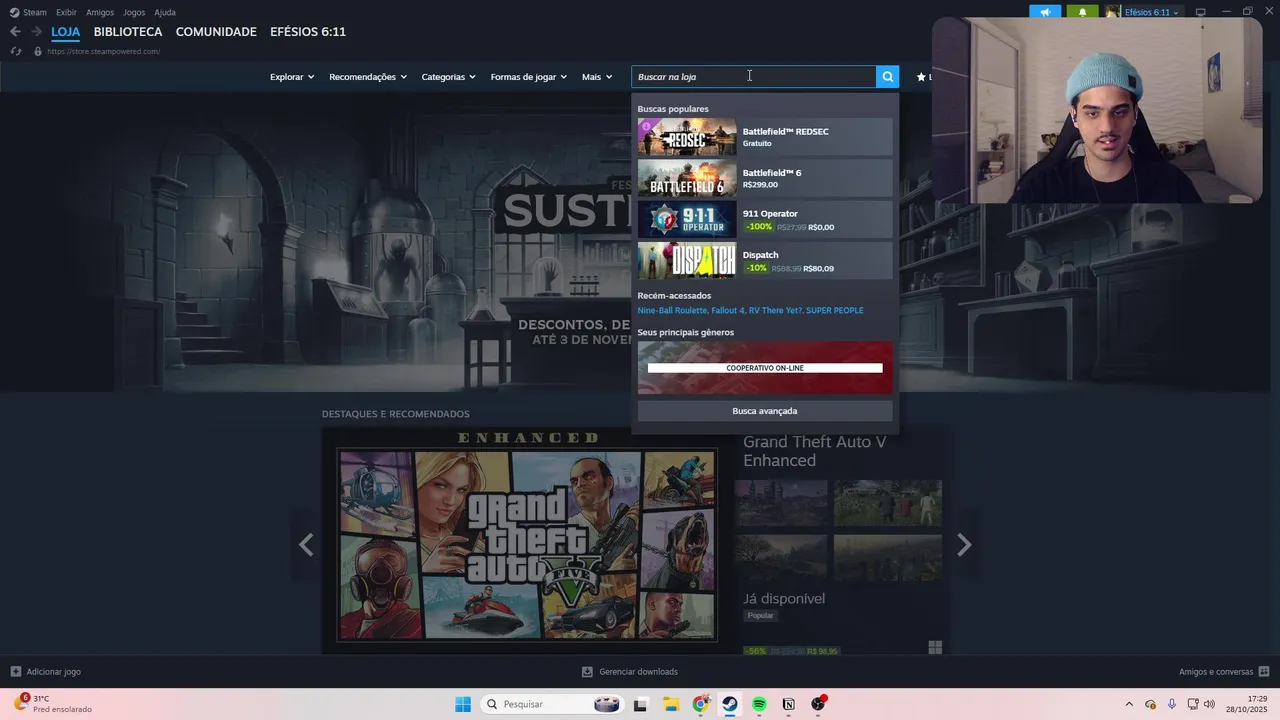Open the Fallout 4 recent link

point(728,310)
